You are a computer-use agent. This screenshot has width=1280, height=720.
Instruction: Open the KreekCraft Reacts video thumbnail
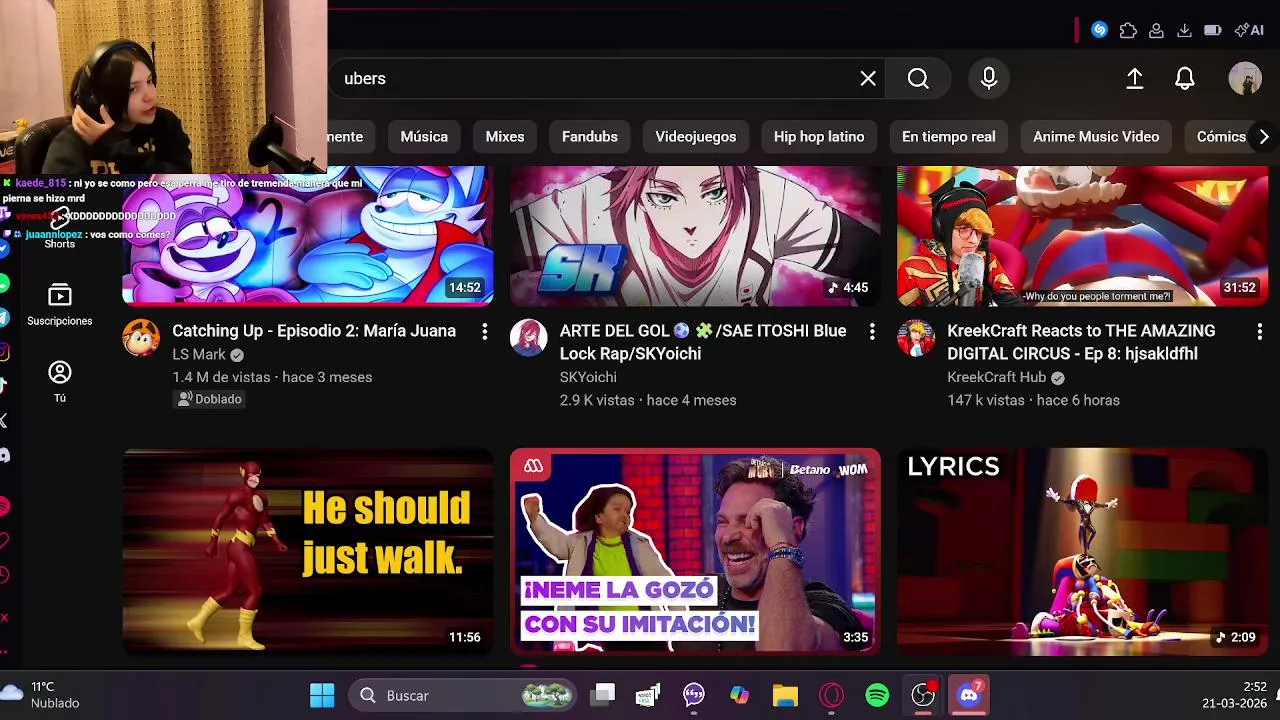coord(1082,235)
